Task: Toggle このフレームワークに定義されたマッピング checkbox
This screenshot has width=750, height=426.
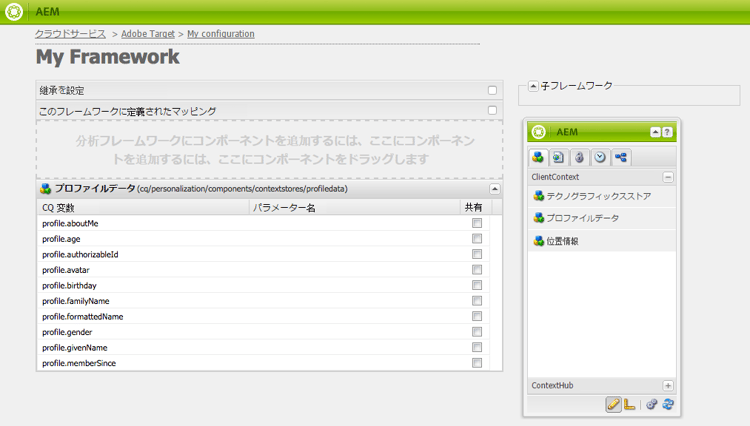Action: (x=492, y=110)
